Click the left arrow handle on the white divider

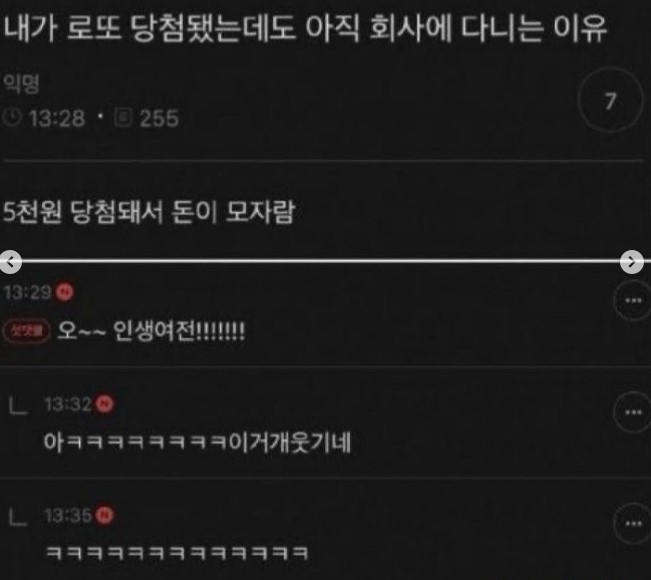[x=10, y=262]
